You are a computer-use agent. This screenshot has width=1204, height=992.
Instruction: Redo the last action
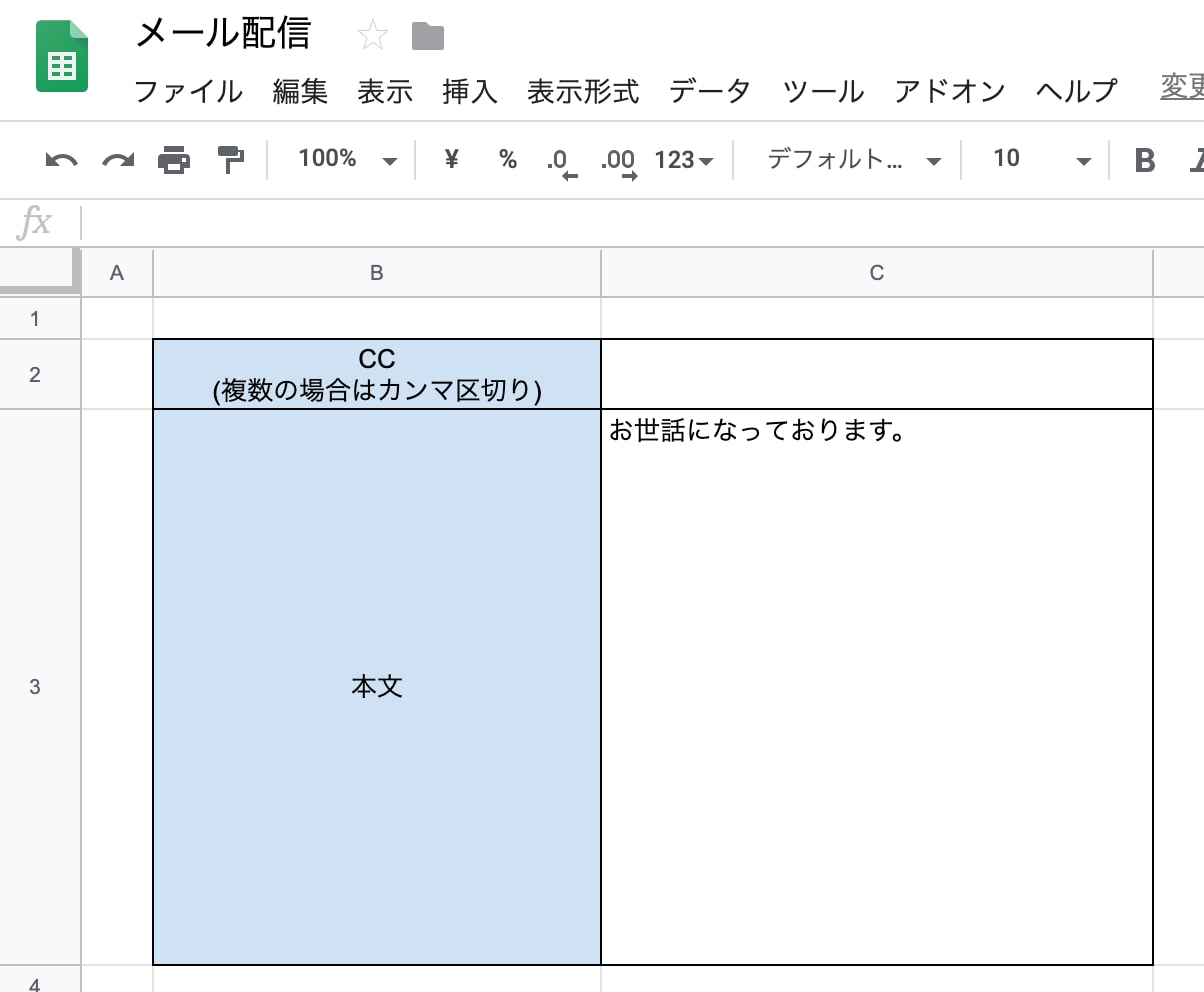[118, 159]
